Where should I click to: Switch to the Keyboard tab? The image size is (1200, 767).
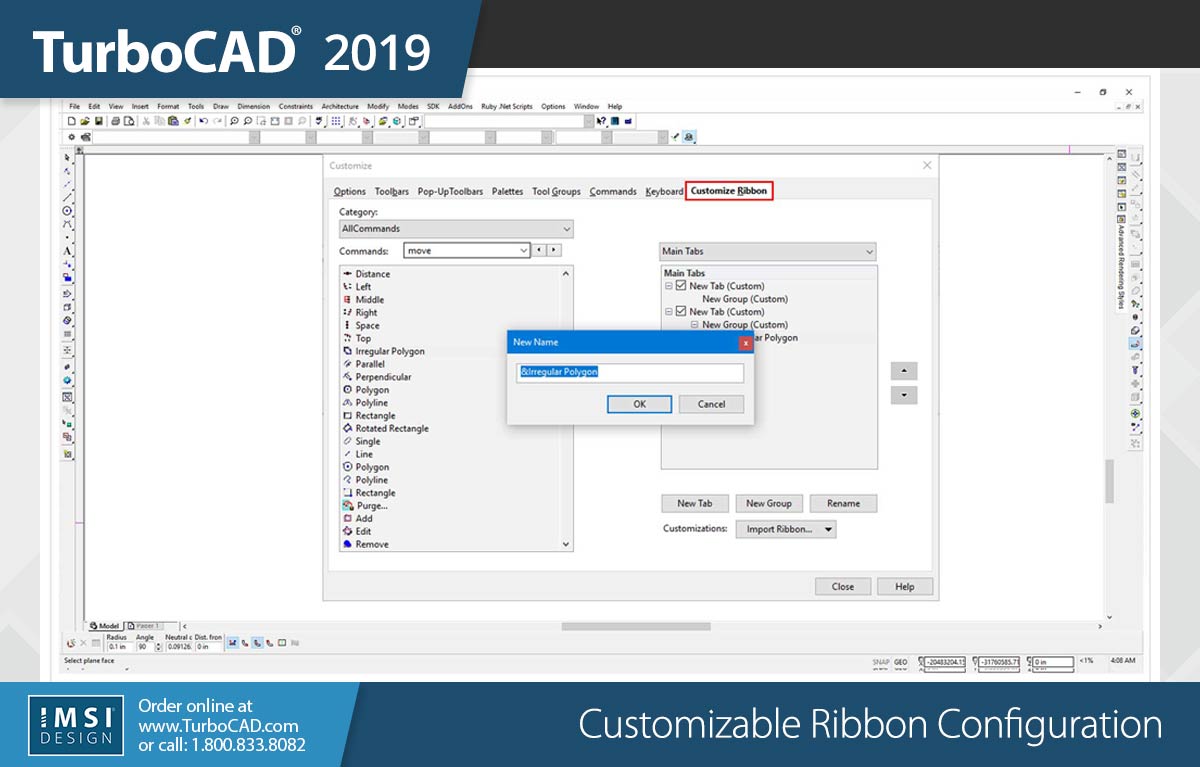(665, 191)
